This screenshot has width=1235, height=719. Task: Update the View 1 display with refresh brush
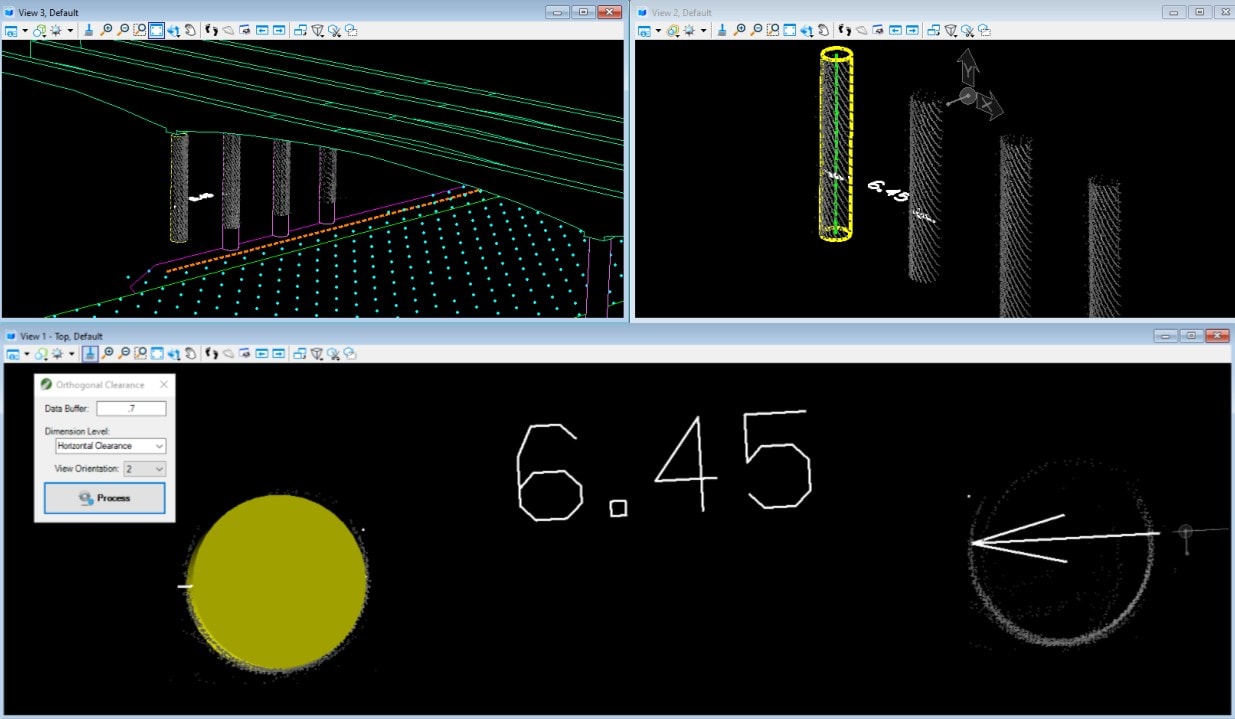tap(92, 352)
